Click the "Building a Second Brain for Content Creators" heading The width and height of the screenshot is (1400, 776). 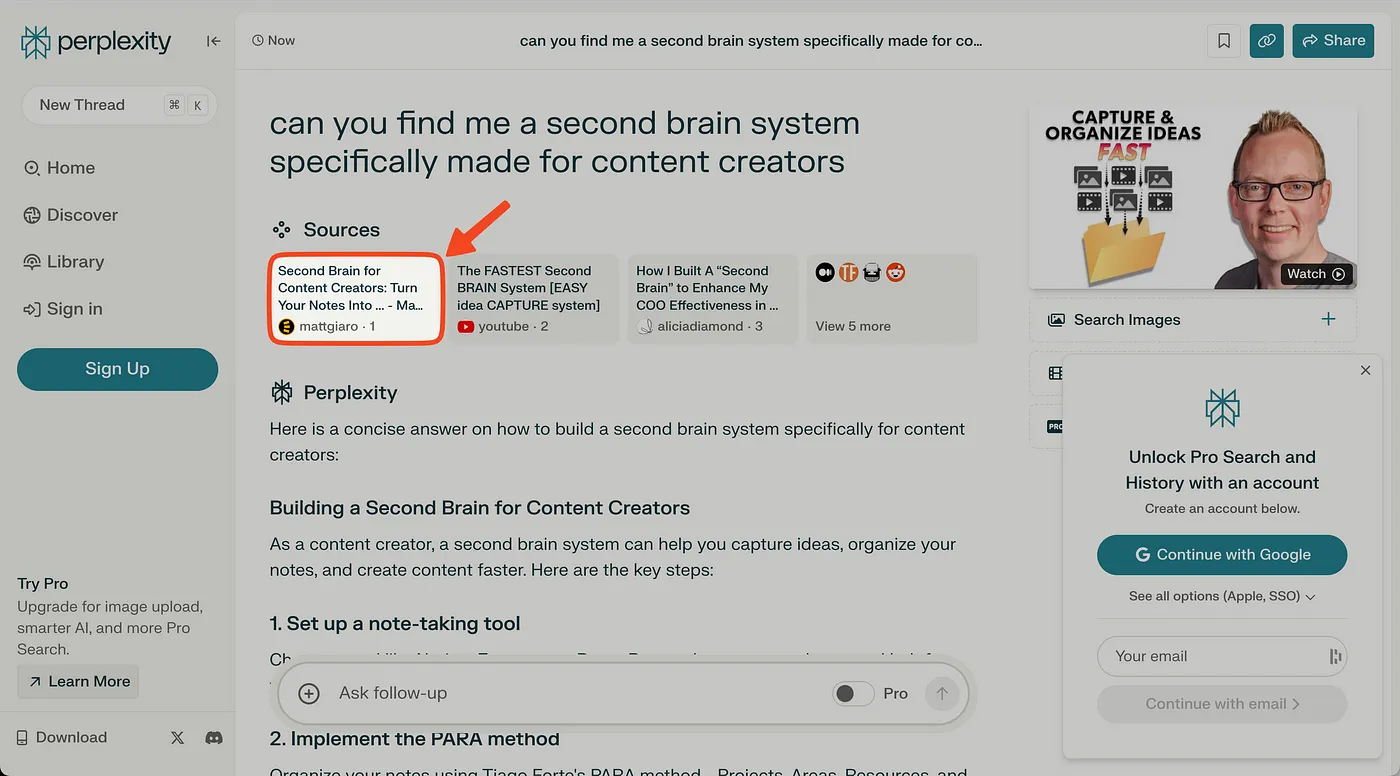pyautogui.click(x=480, y=508)
